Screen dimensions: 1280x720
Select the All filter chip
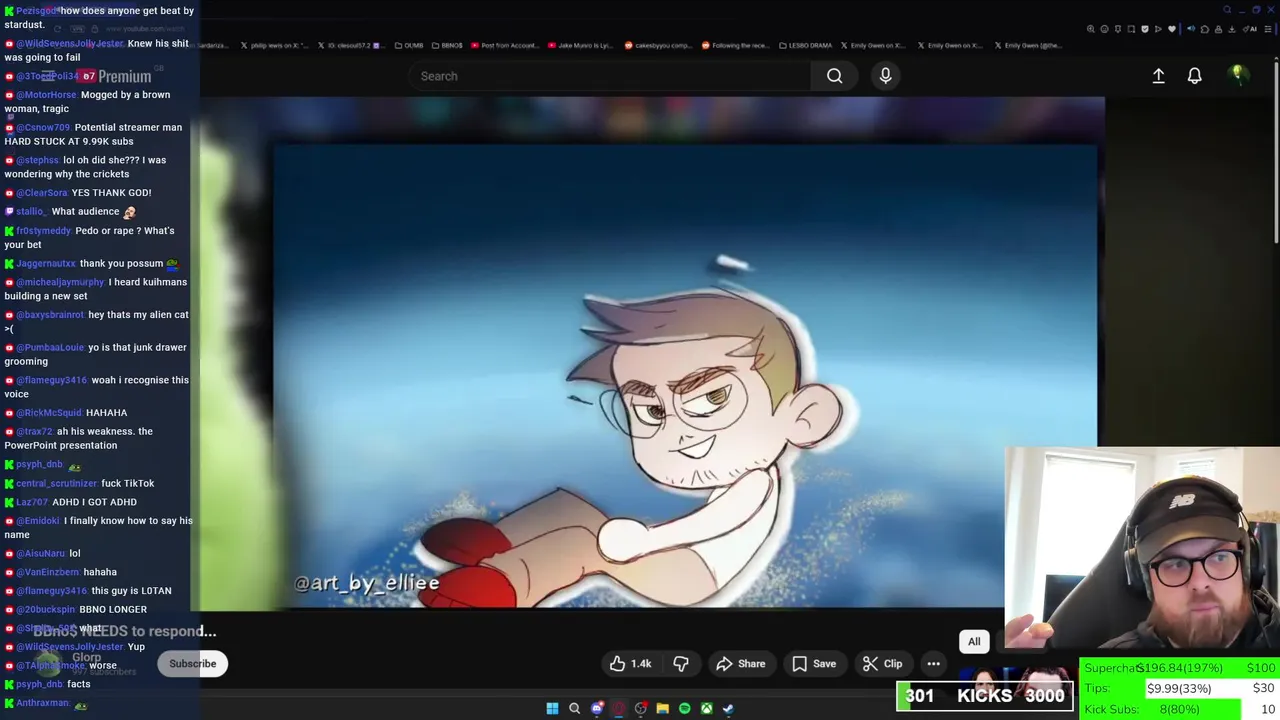click(974, 642)
